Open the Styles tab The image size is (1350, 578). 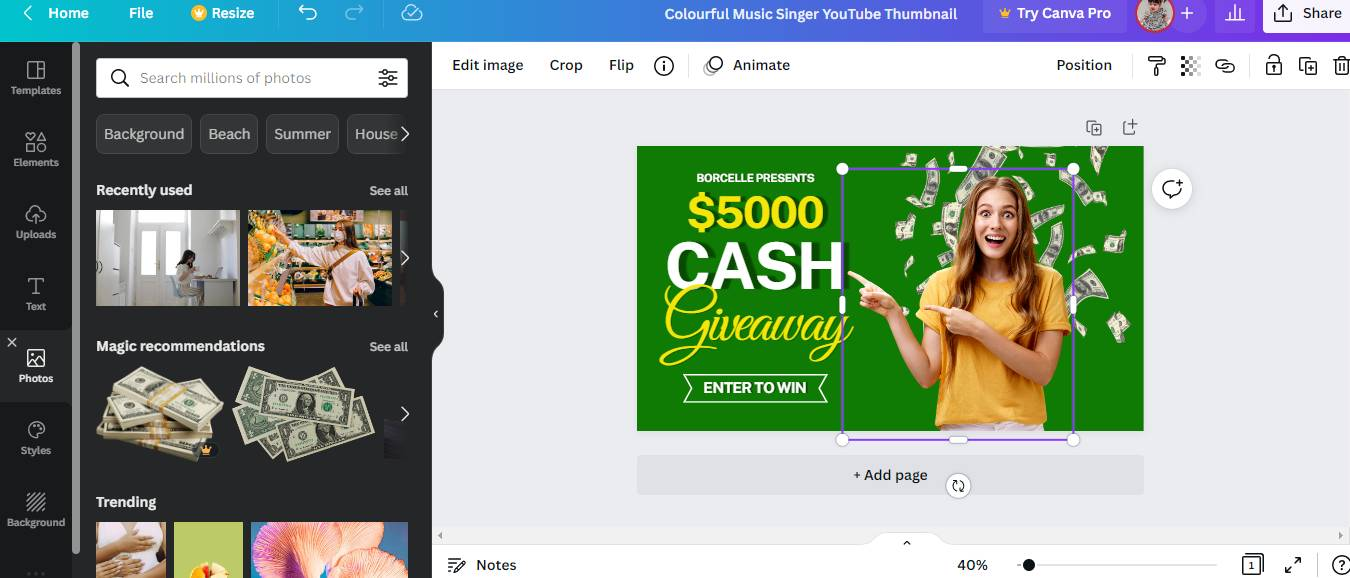(x=36, y=437)
